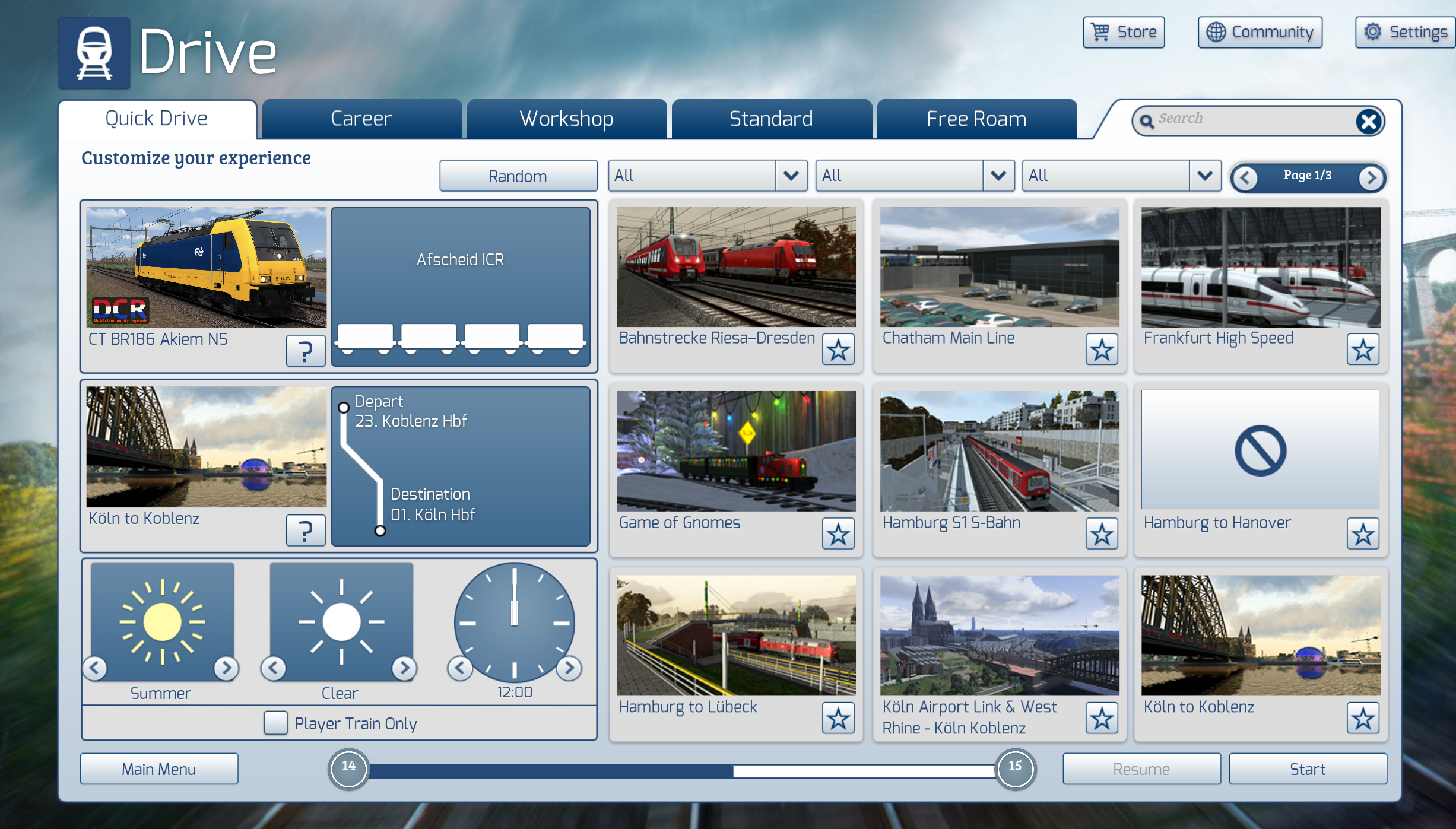Favorite Bahnstrecke Riesa–Dresden route star
The height and width of the screenshot is (829, 1456).
click(838, 350)
